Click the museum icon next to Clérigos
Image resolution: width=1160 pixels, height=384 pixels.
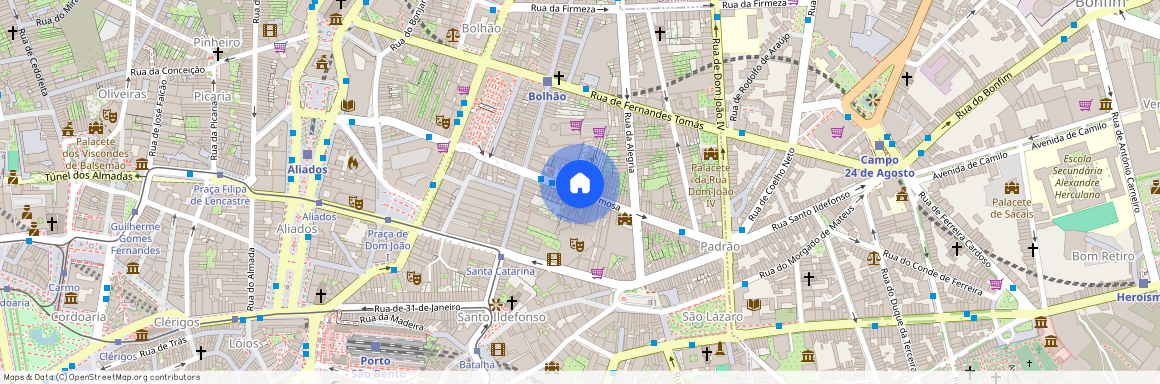(x=141, y=335)
